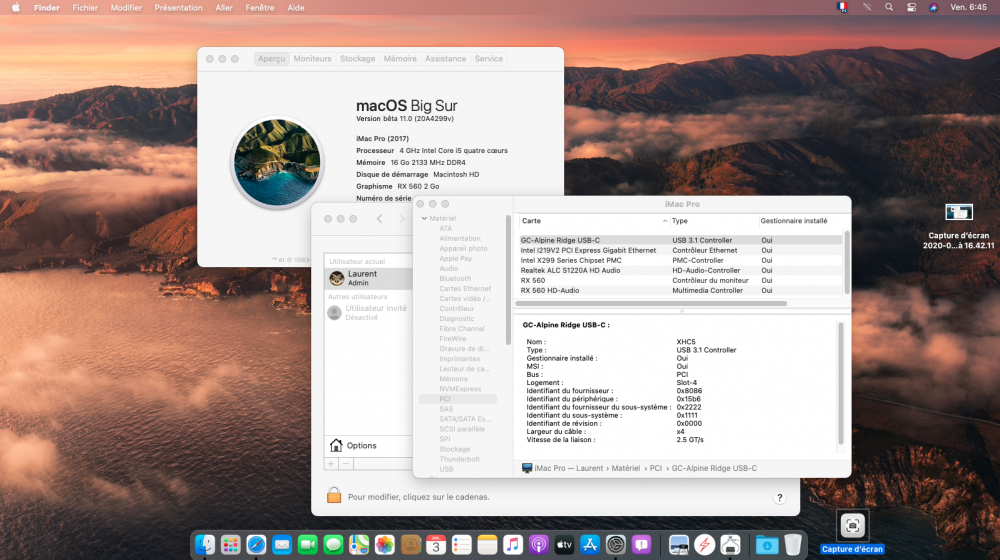Switch to the Aperçu tab
Screen dimensions: 1000x560
pyautogui.click(x=272, y=59)
